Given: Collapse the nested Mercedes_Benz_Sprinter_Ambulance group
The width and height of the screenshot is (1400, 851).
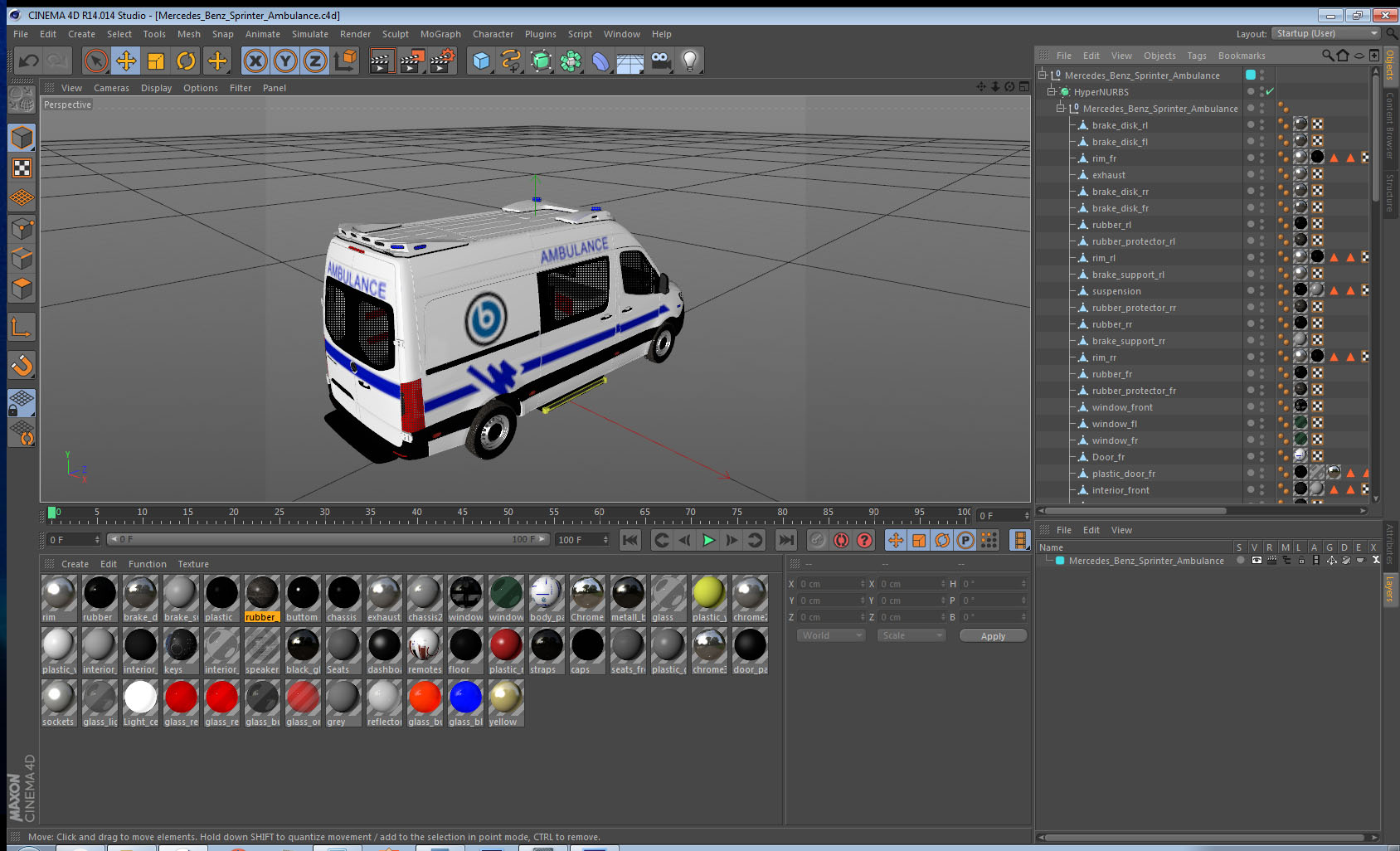Looking at the screenshot, I should [1061, 108].
